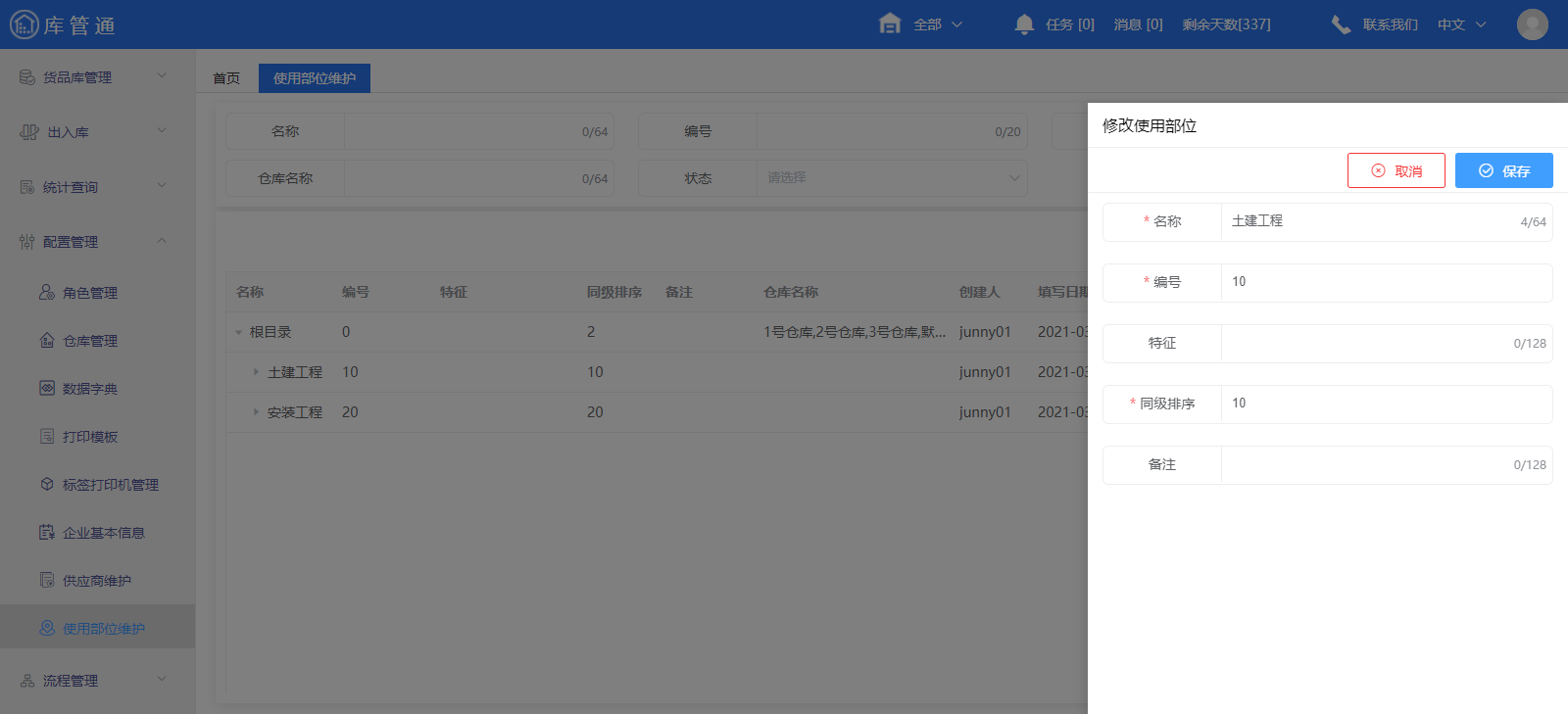The image size is (1568, 714).
Task: Open the 全部 warehouse dropdown
Action: pos(938,24)
